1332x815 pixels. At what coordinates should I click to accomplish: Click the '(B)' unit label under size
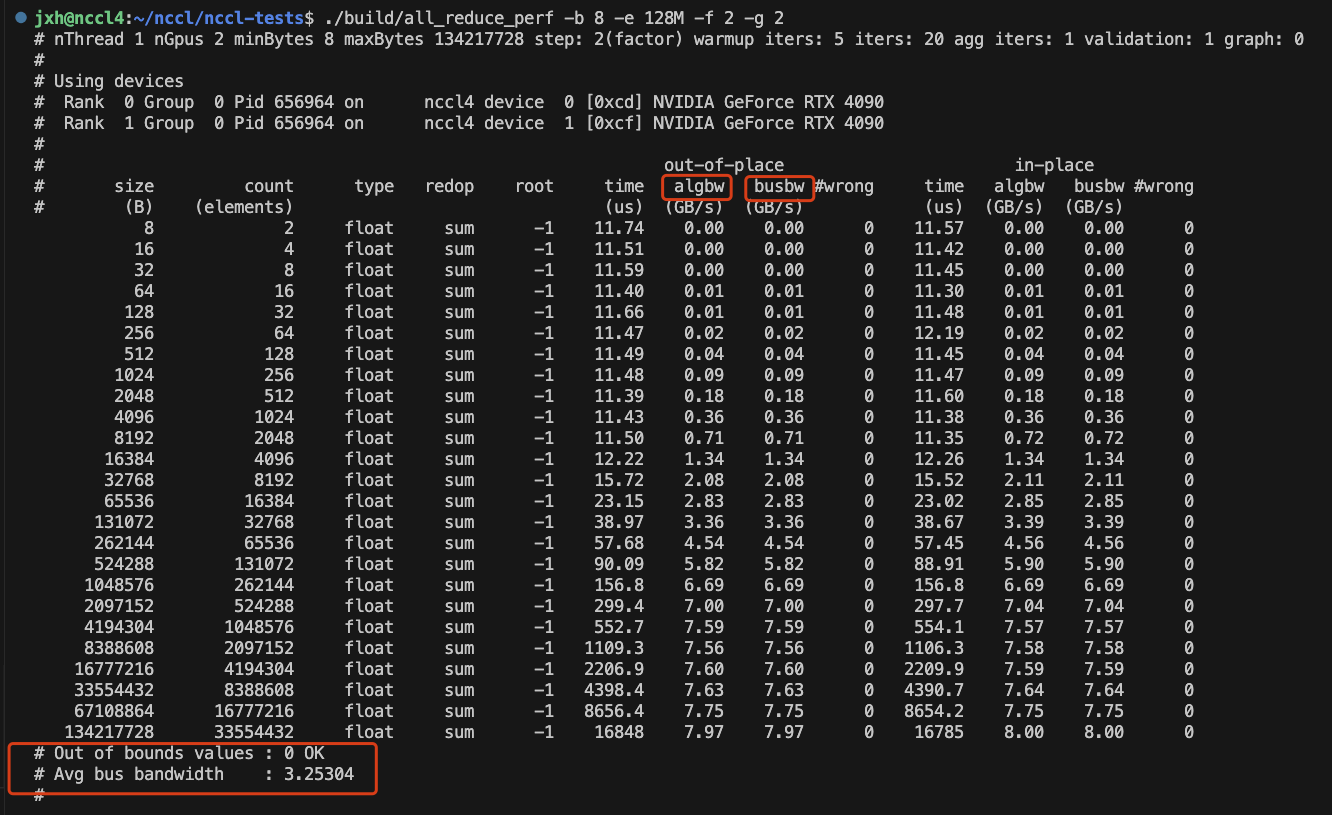click(x=139, y=207)
